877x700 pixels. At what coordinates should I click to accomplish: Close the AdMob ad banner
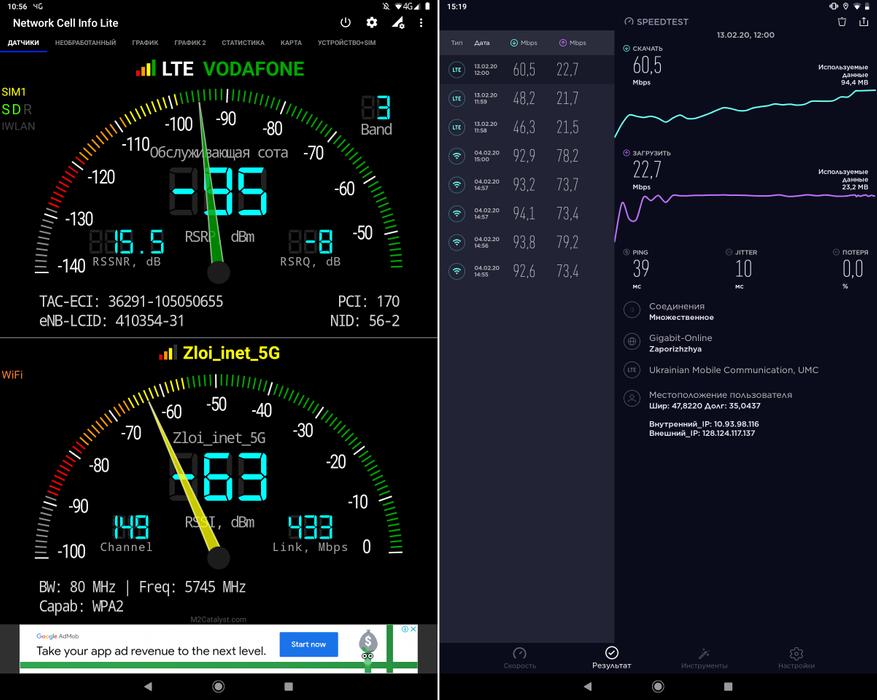pos(413,629)
